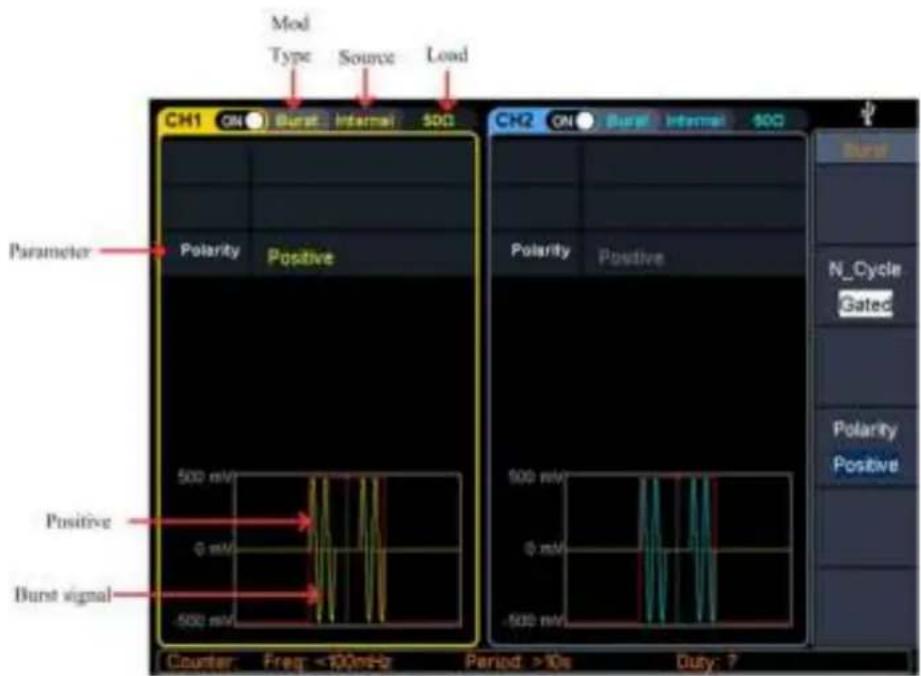
Task: Click the USB status icon
Action: click(869, 113)
